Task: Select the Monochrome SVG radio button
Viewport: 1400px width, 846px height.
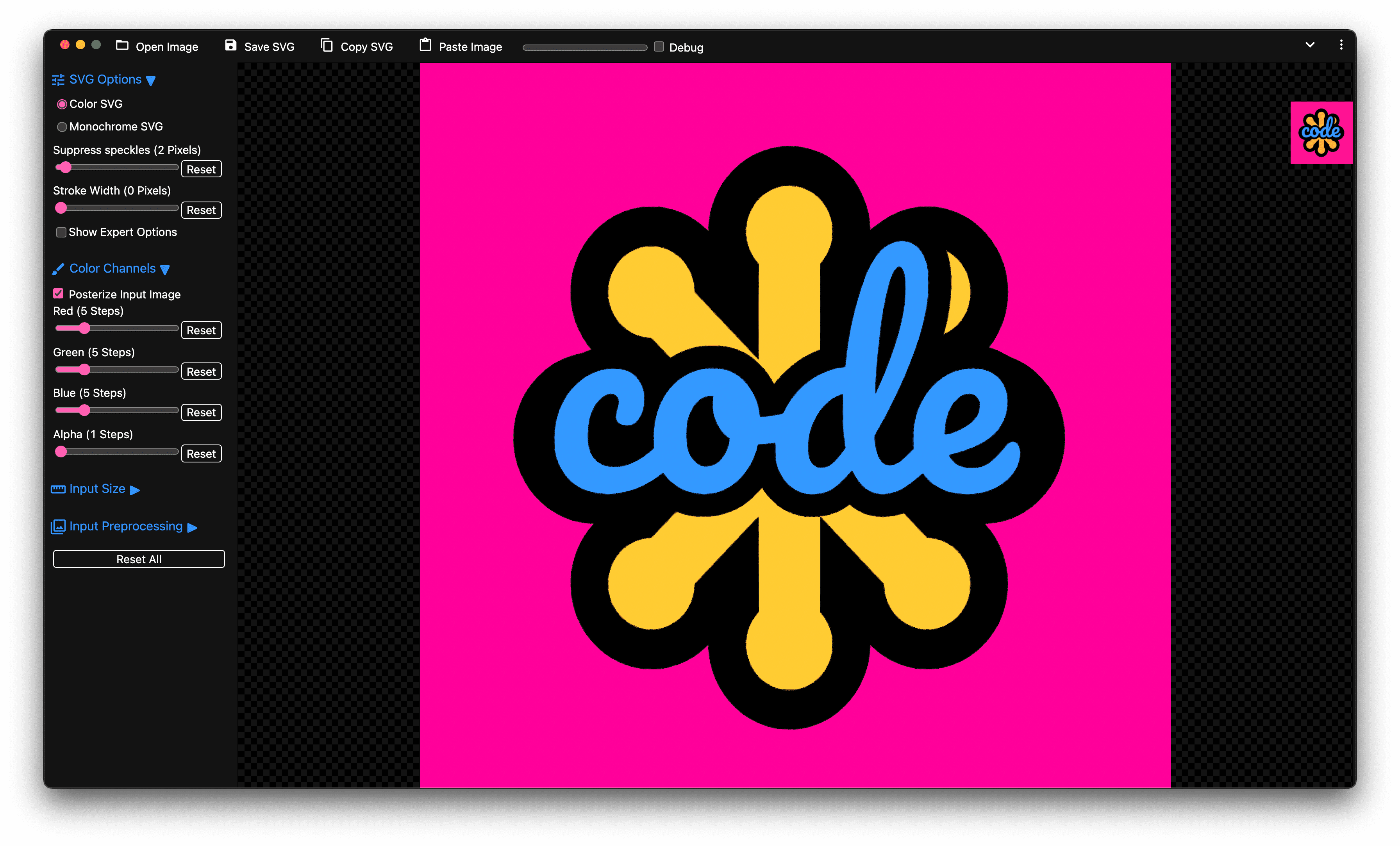Action: click(x=62, y=126)
